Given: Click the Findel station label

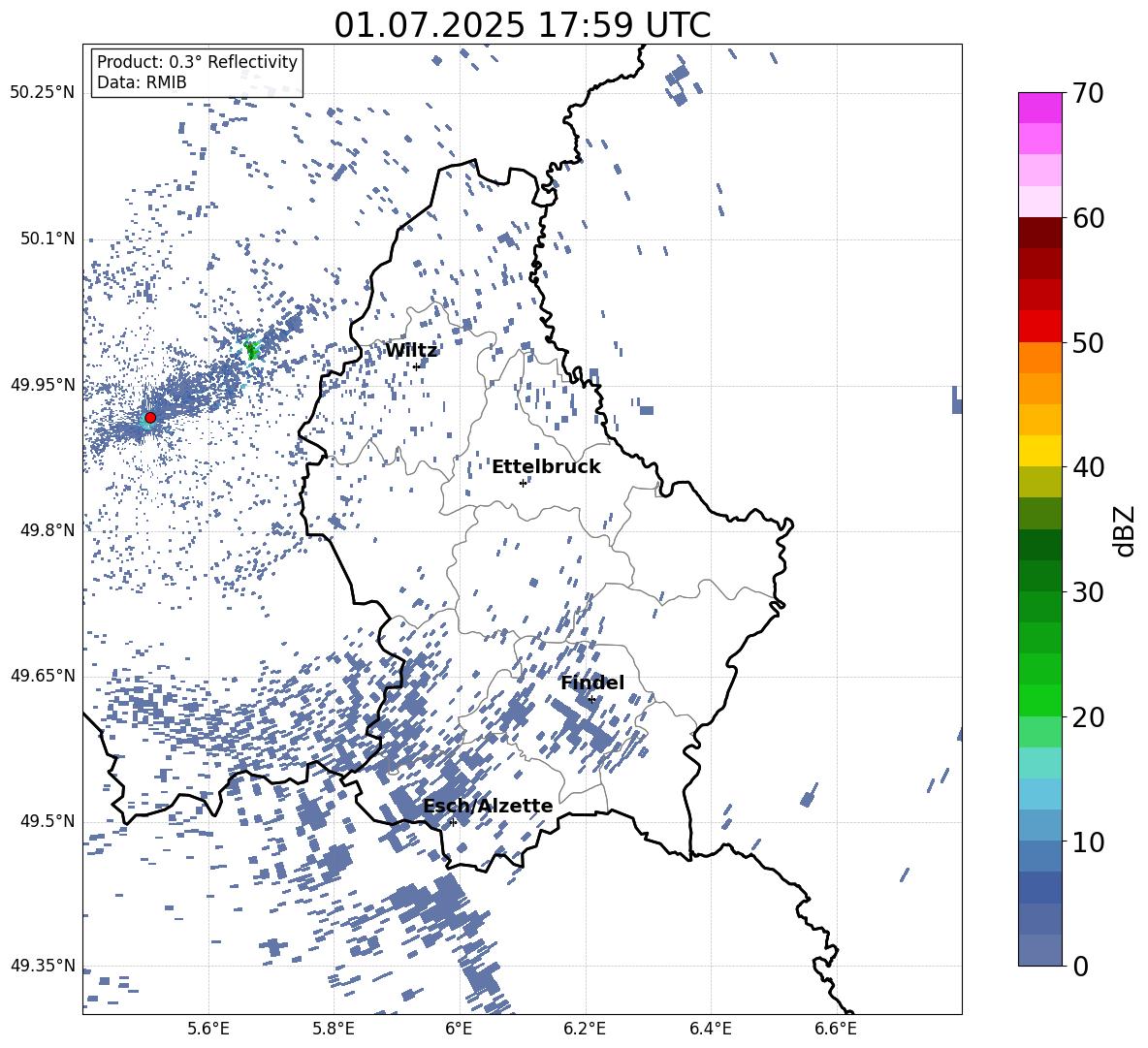Looking at the screenshot, I should 592,683.
